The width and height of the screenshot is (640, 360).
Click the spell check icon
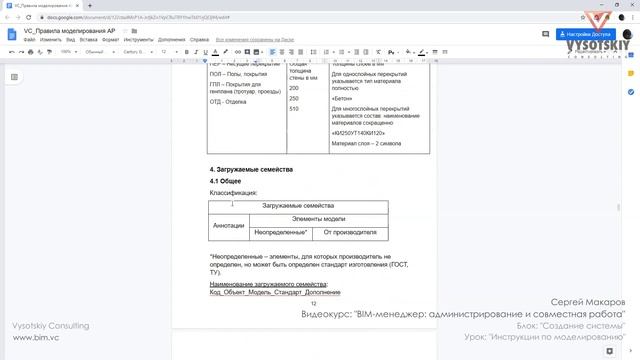click(40, 52)
